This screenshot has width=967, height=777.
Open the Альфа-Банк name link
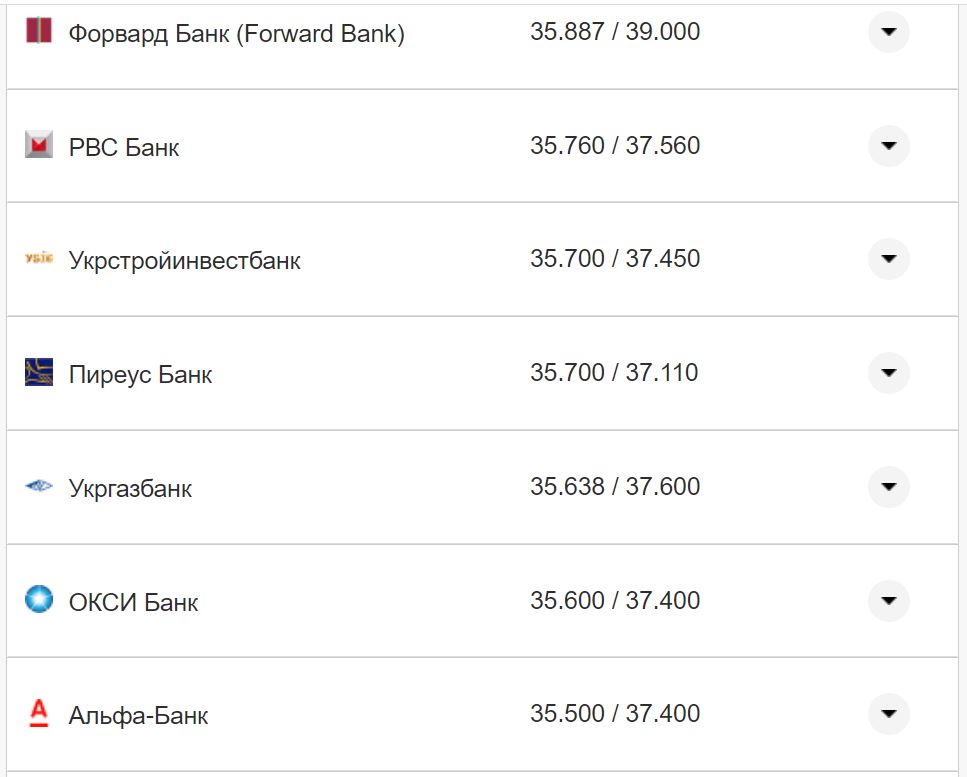(138, 716)
